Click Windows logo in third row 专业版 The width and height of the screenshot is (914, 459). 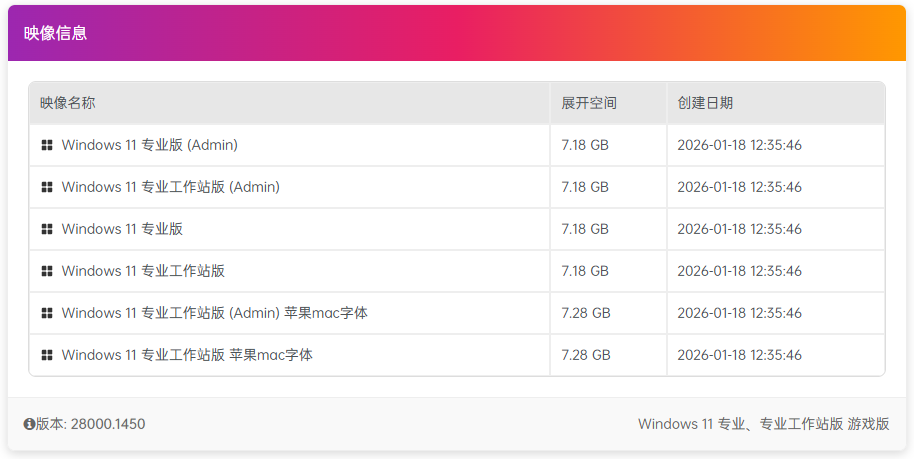coord(47,229)
